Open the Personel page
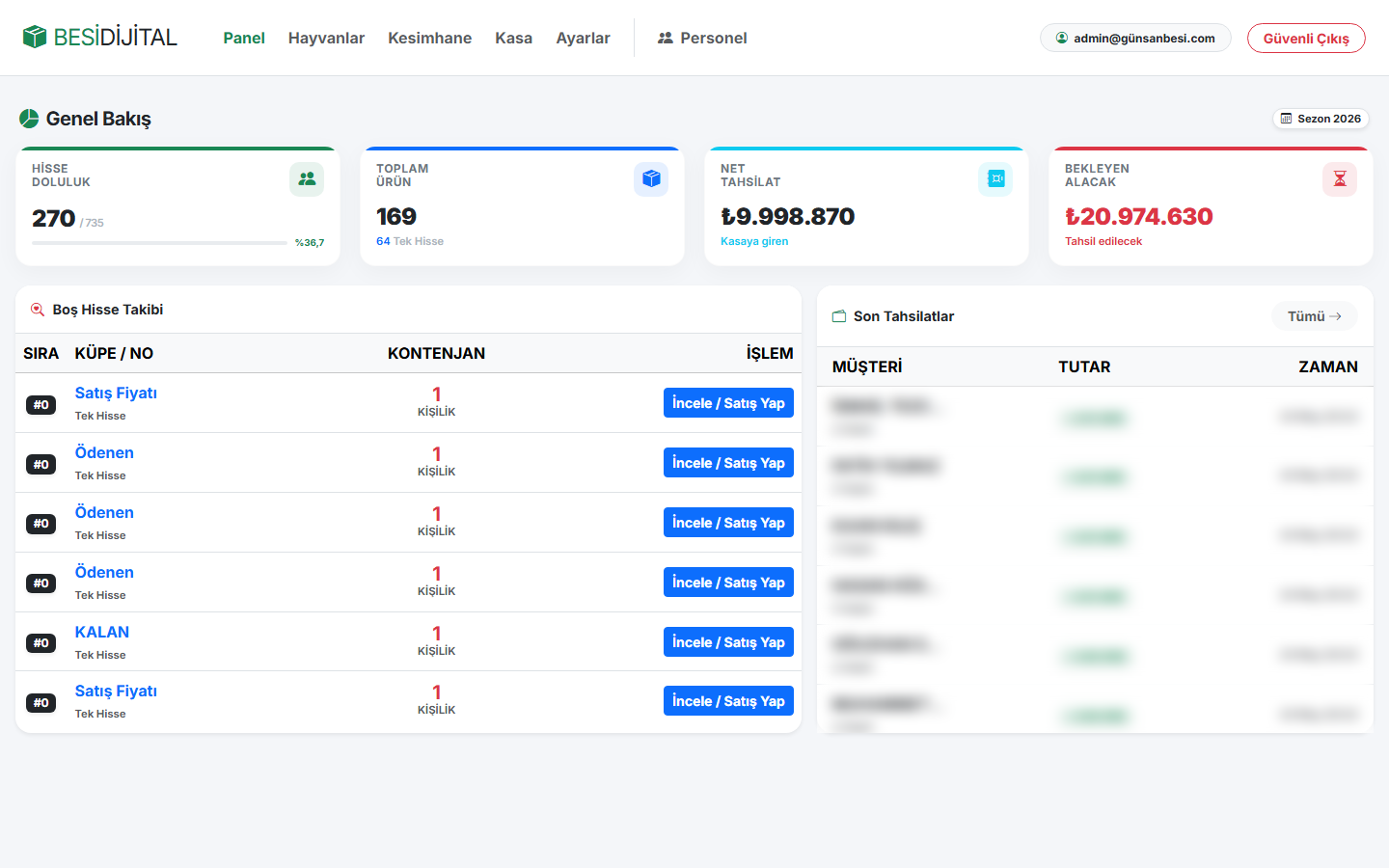The width and height of the screenshot is (1389, 868). 702,38
